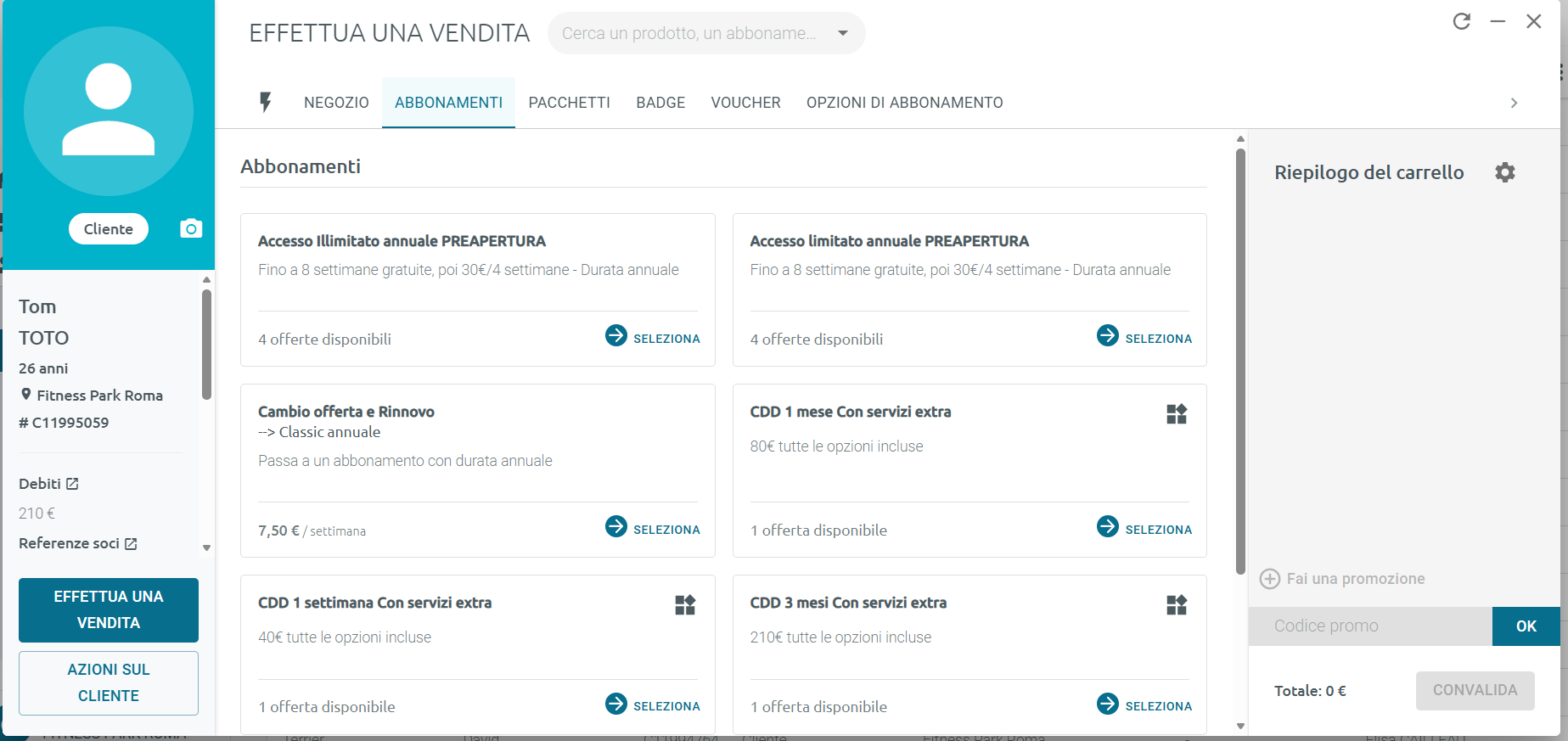Click Seleziona for CDD 1 mese
The image size is (1568, 741).
pyautogui.click(x=1158, y=530)
